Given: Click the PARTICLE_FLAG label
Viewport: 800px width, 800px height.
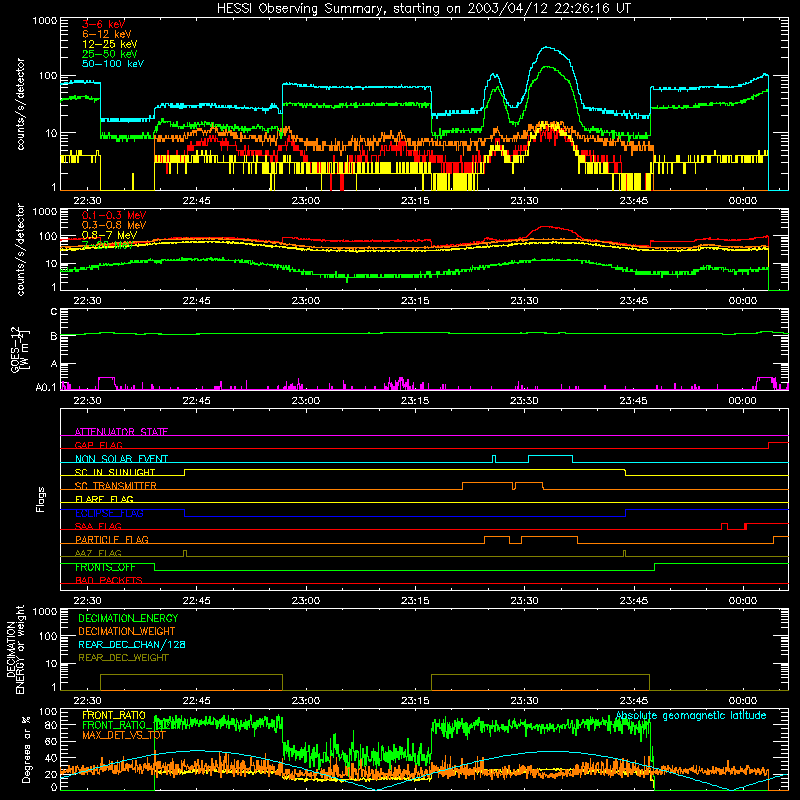Looking at the screenshot, I should click(112, 539).
